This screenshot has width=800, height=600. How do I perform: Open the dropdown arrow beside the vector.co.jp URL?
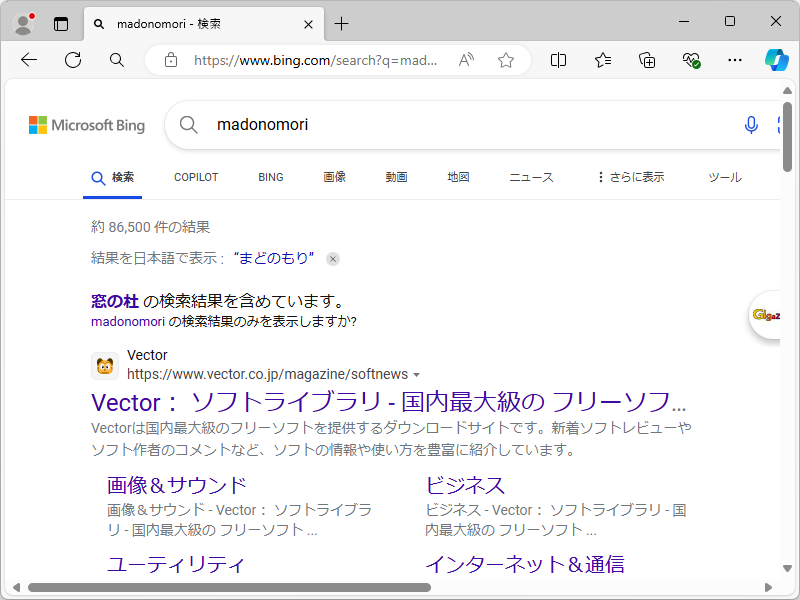click(x=418, y=373)
